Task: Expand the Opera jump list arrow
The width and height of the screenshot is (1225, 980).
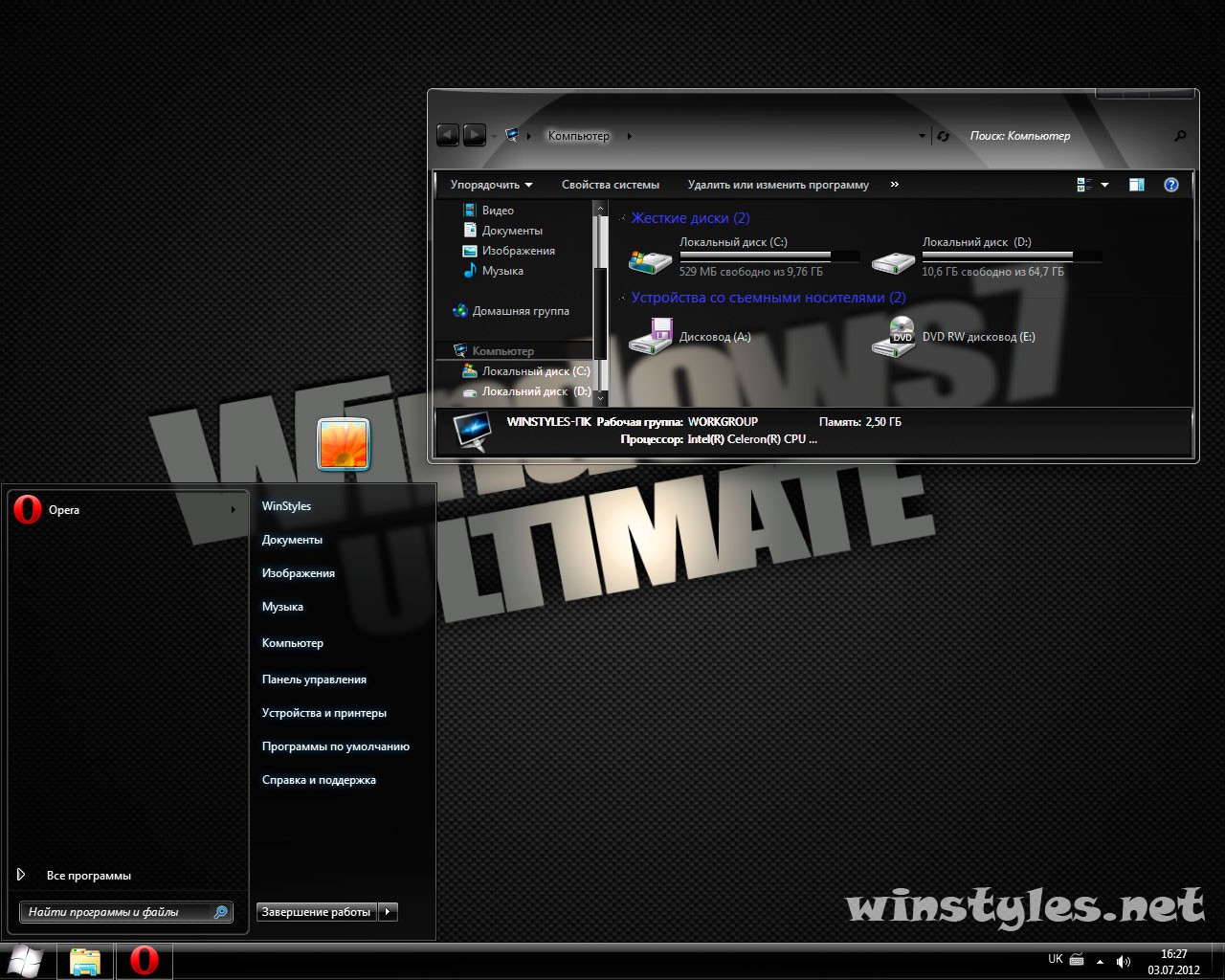Action: pos(233,510)
